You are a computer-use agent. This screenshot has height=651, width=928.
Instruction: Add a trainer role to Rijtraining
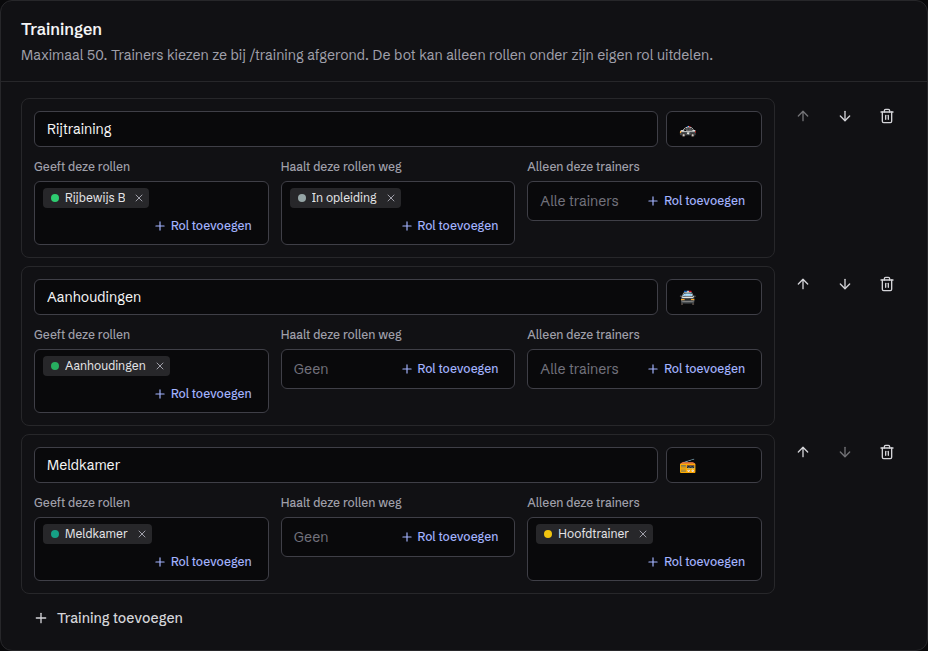point(696,201)
